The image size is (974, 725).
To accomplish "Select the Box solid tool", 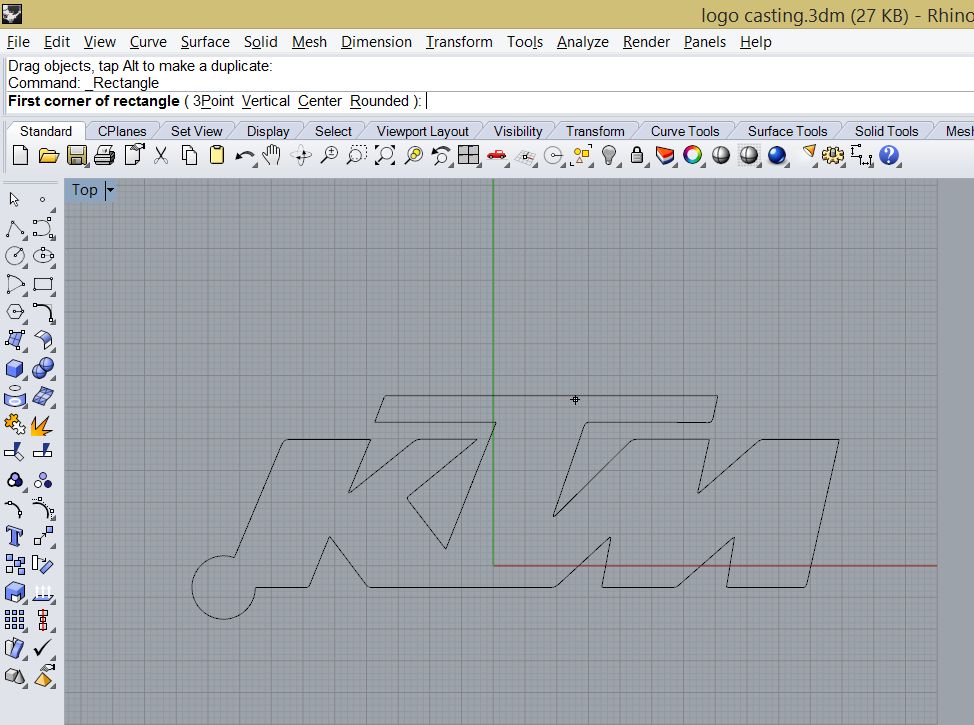I will pyautogui.click(x=15, y=368).
